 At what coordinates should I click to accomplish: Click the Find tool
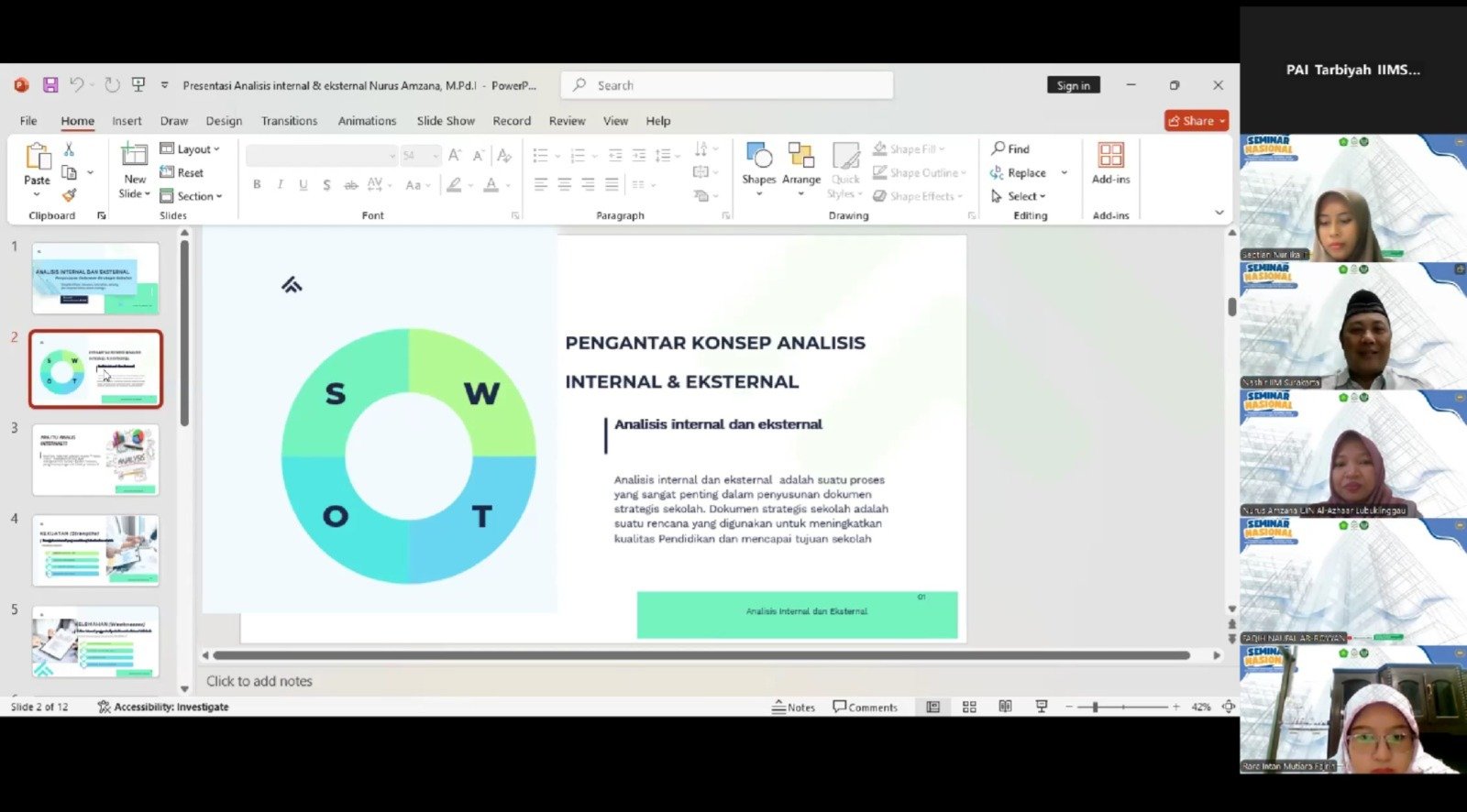pyautogui.click(x=1010, y=148)
